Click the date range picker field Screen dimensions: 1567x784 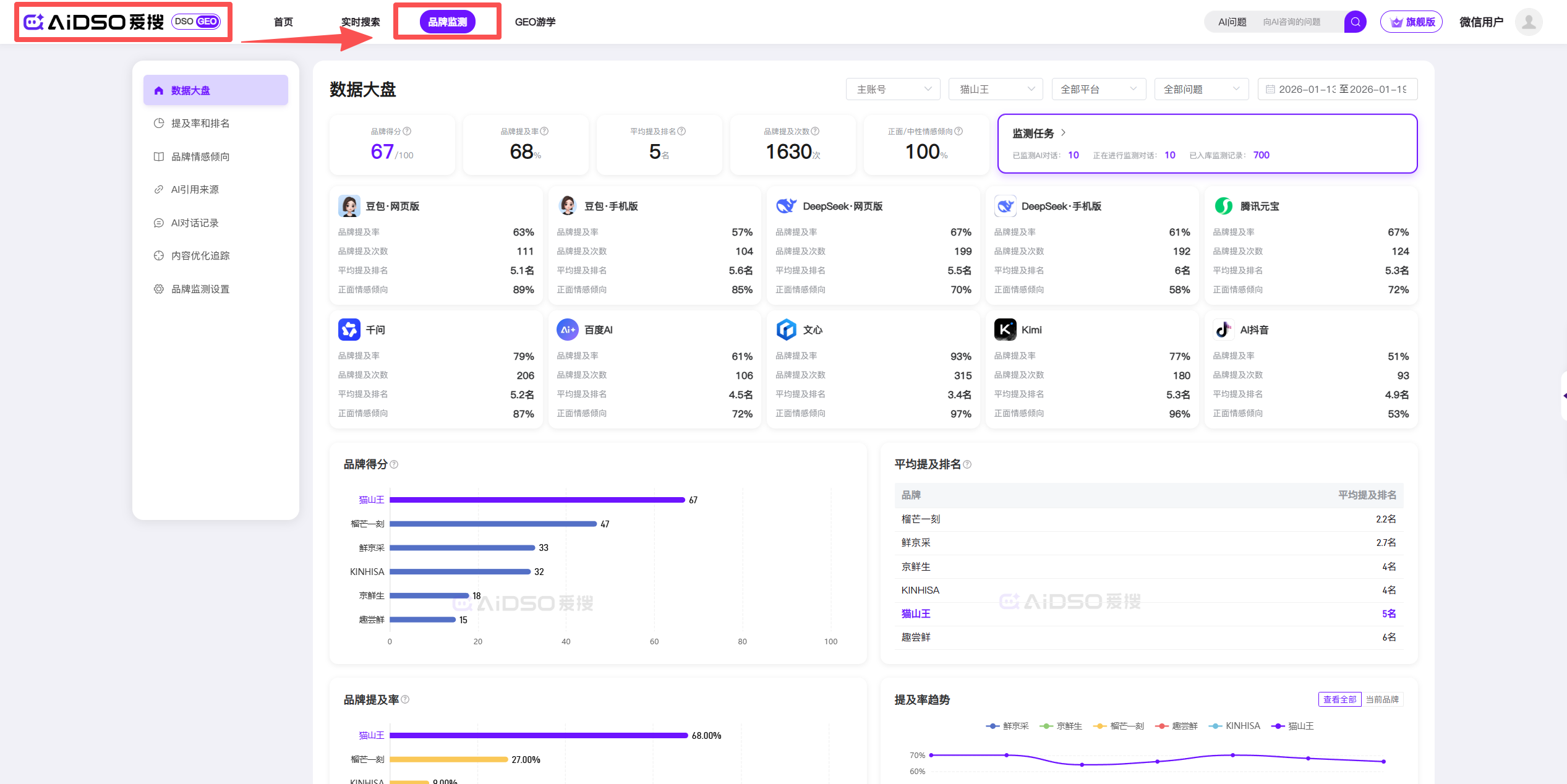coord(1337,89)
